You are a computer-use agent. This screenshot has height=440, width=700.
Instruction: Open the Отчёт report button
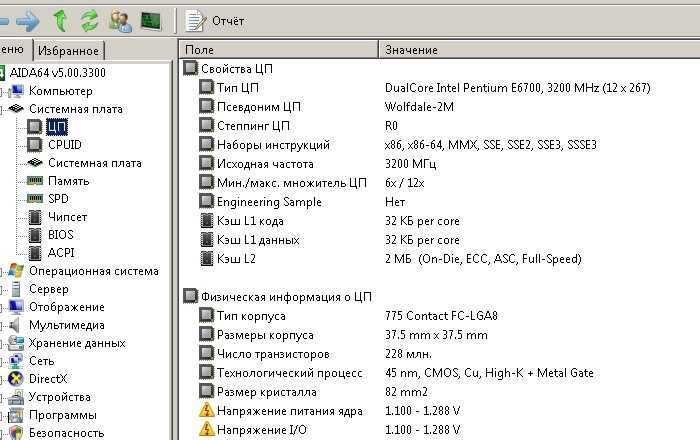click(215, 21)
